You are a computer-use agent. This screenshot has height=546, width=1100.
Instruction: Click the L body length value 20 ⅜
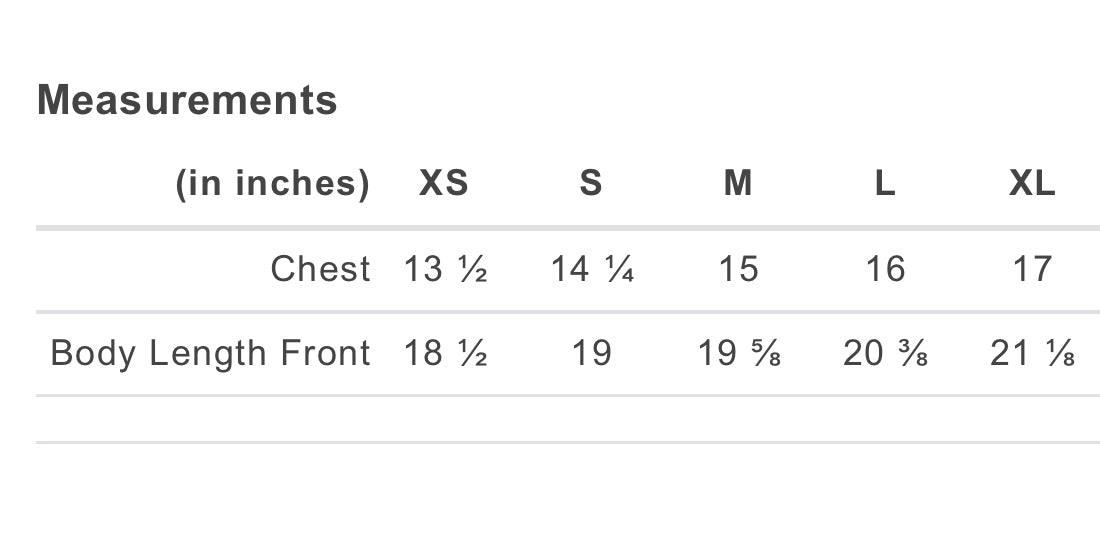point(885,353)
